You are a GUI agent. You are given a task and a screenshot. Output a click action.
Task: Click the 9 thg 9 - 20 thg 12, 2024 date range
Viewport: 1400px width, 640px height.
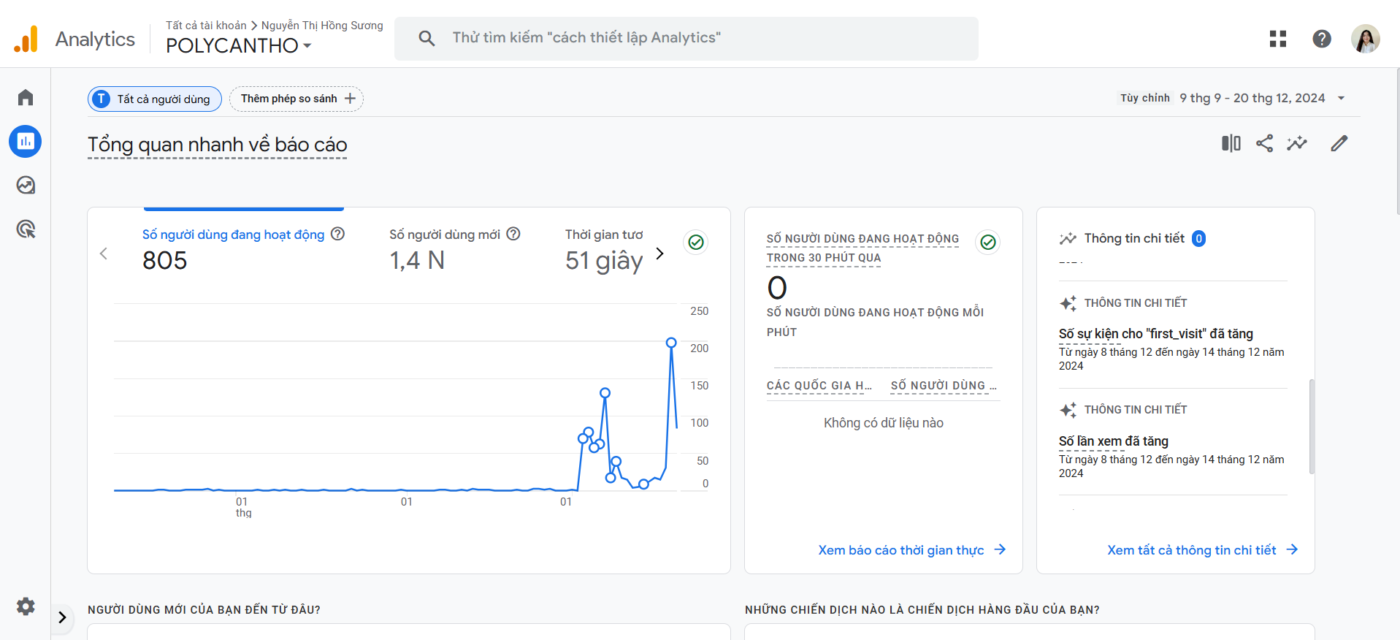(x=1252, y=98)
